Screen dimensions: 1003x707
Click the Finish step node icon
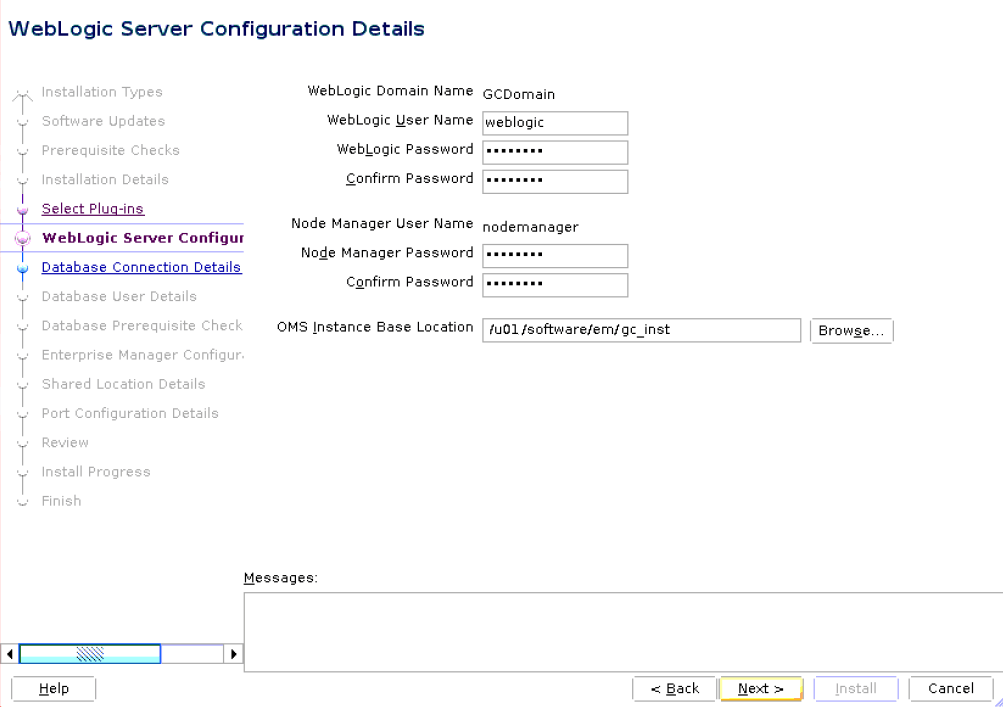click(22, 501)
